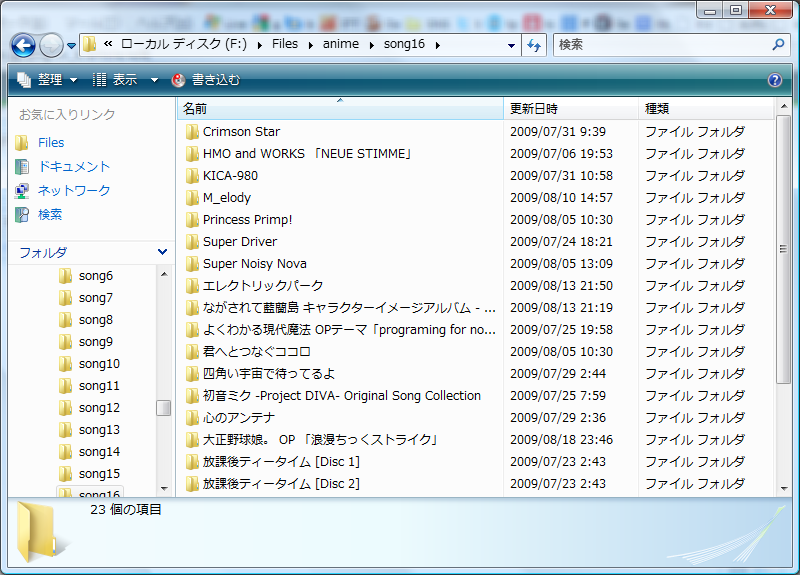Select song15 in folder tree
The width and height of the screenshot is (800, 575).
99,473
